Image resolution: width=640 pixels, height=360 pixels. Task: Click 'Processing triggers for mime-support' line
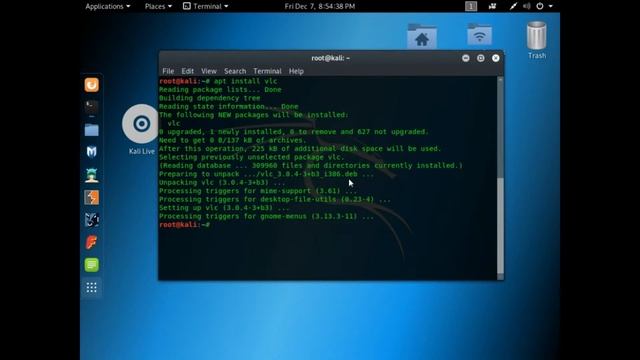258,191
